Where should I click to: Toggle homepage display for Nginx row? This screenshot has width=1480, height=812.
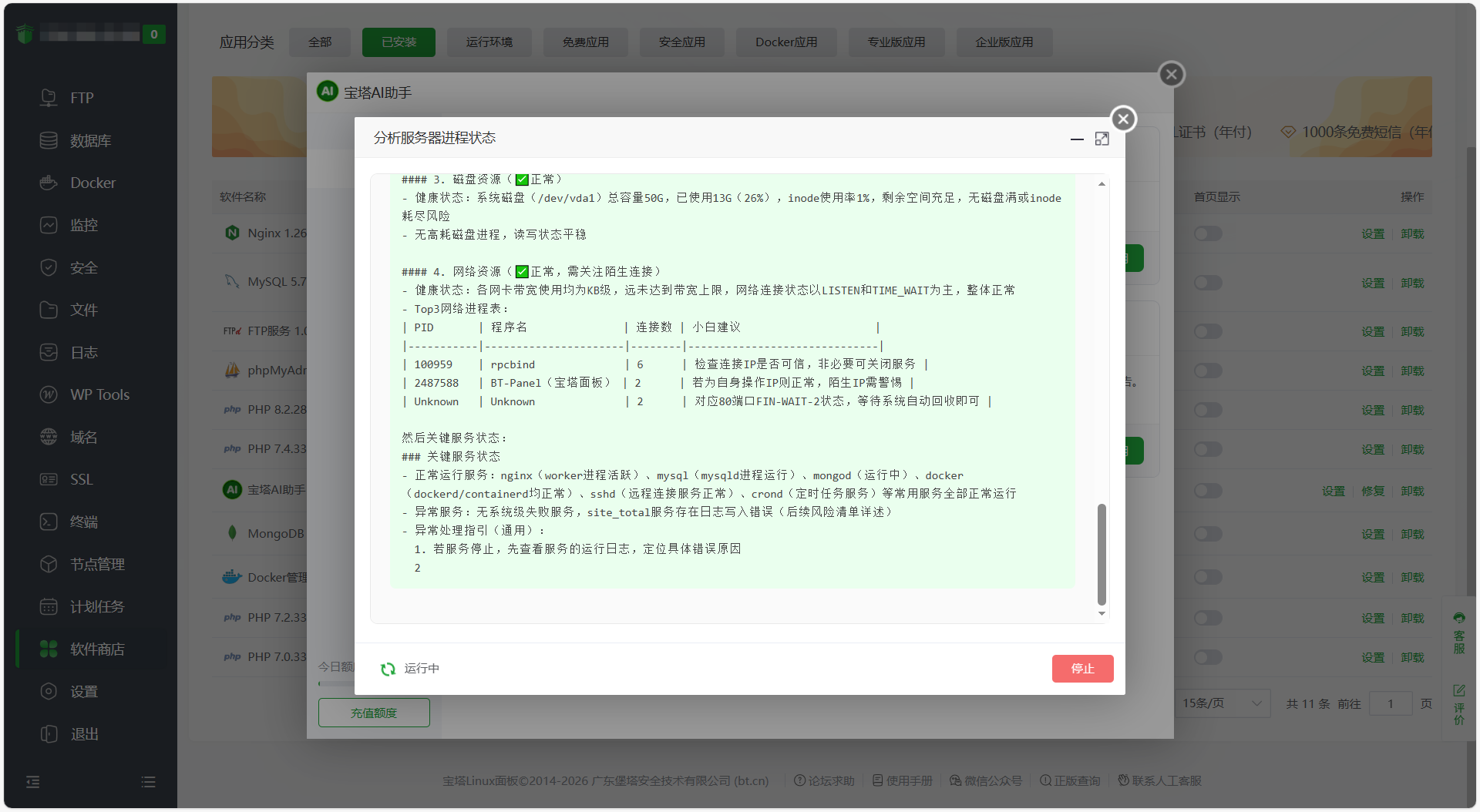1208,233
